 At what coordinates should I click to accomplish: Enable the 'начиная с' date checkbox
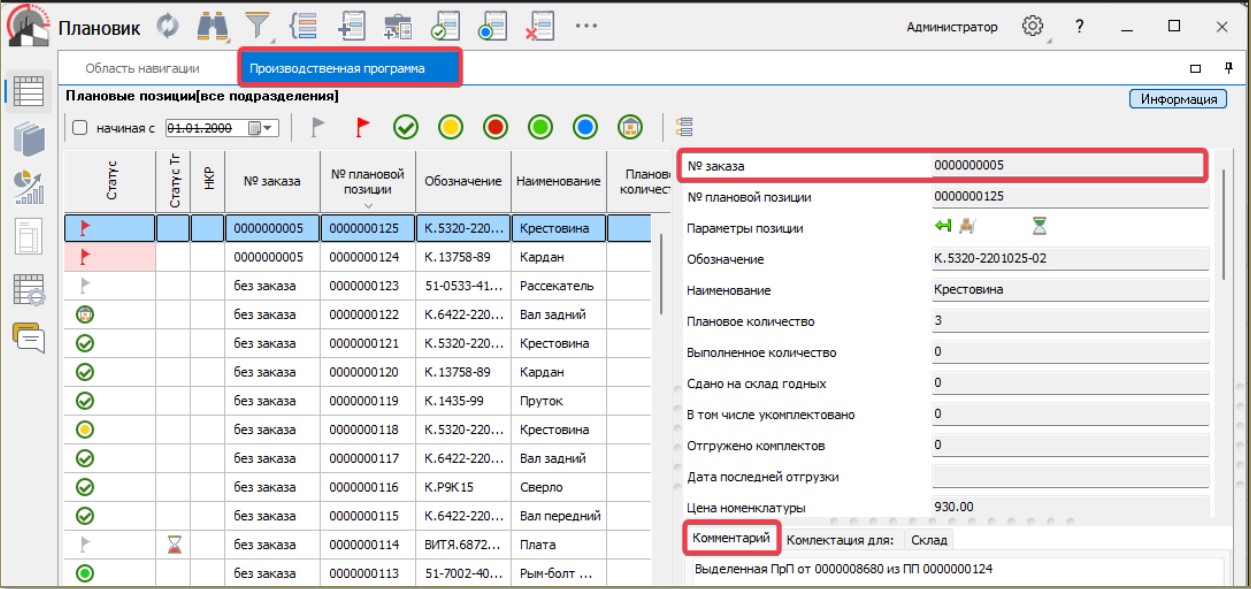(x=80, y=128)
